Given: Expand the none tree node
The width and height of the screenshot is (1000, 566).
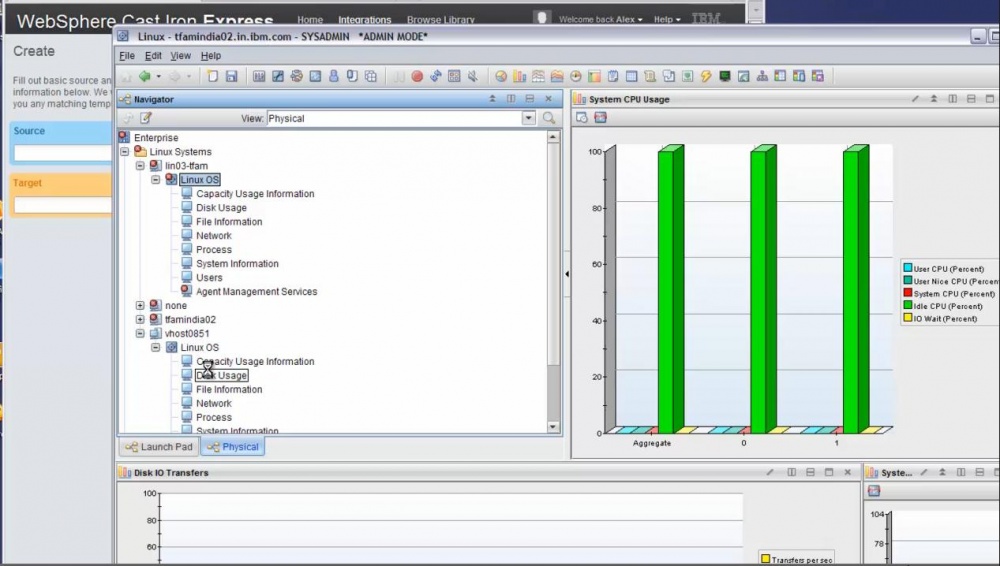Looking at the screenshot, I should point(140,306).
